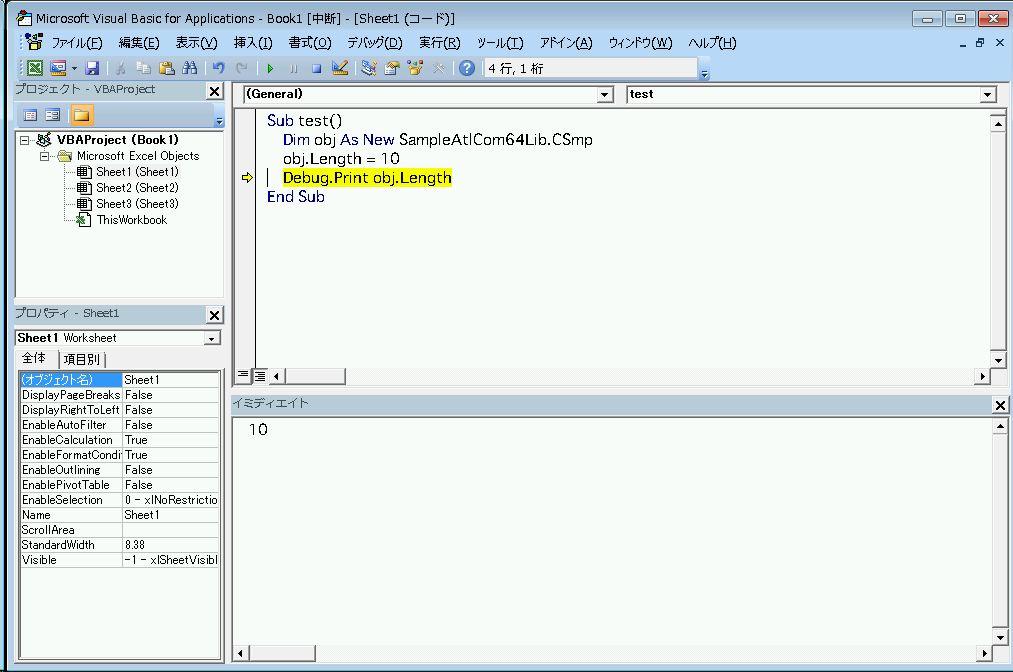Toggle Design Mode icon in the toolbar
Screen dimensions: 1013x672
tap(340, 68)
